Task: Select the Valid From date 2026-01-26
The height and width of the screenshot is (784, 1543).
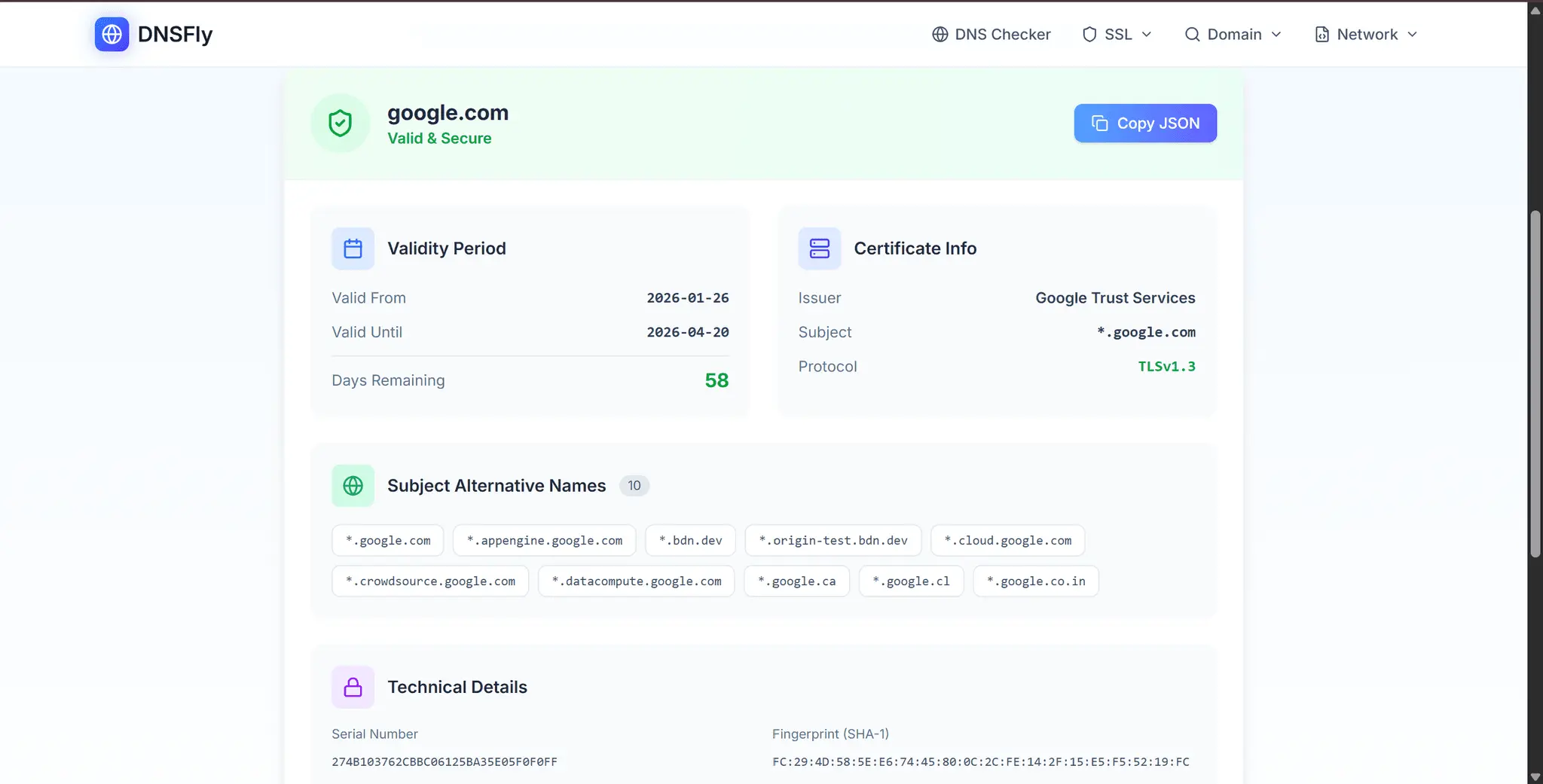Action: point(688,297)
